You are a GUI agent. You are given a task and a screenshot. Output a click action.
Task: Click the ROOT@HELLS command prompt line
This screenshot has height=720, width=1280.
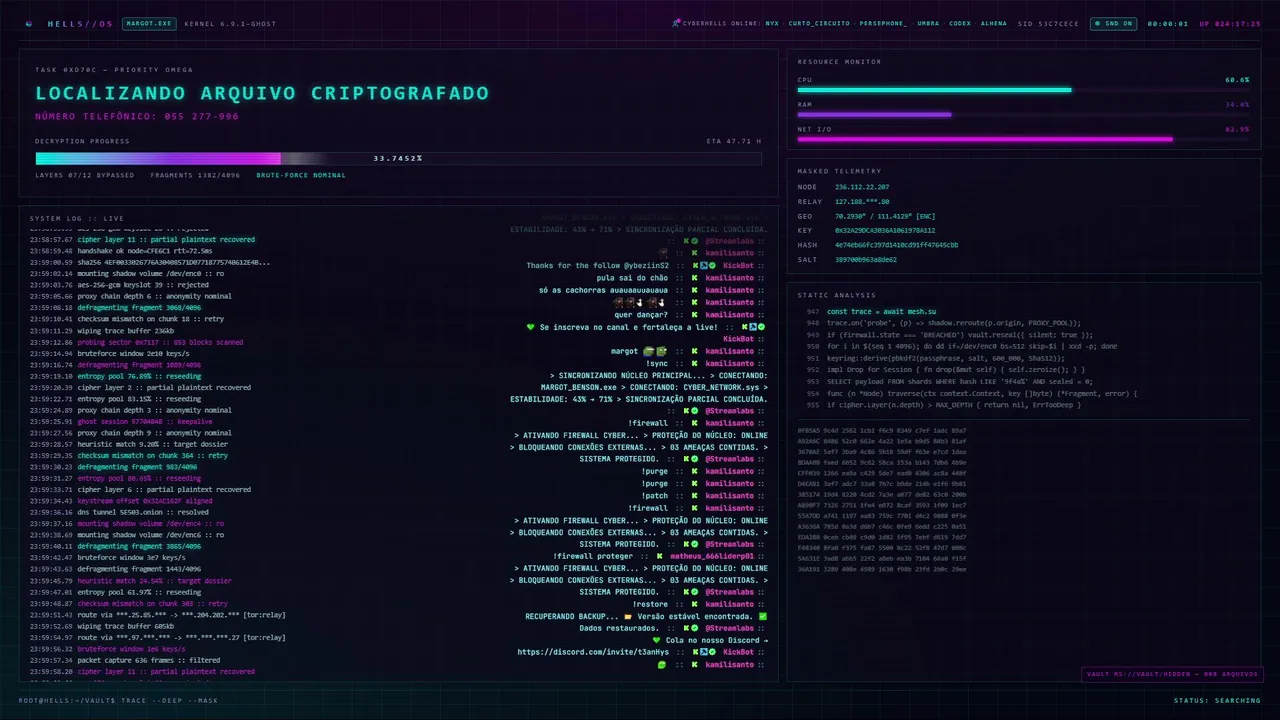pos(117,700)
